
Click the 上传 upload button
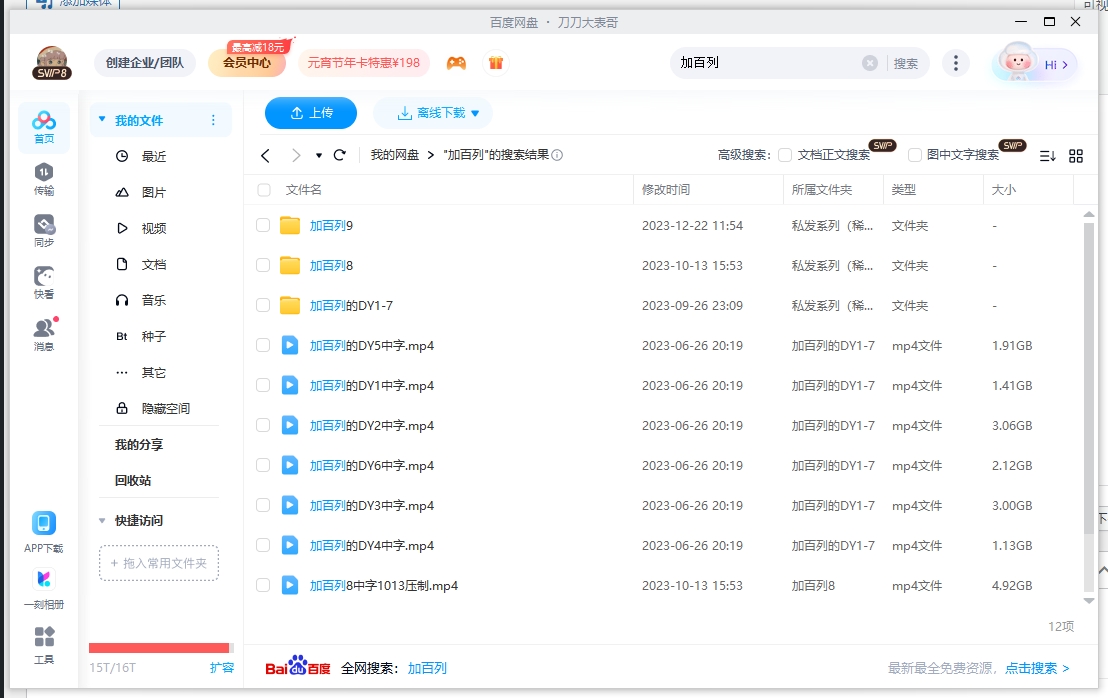click(310, 113)
